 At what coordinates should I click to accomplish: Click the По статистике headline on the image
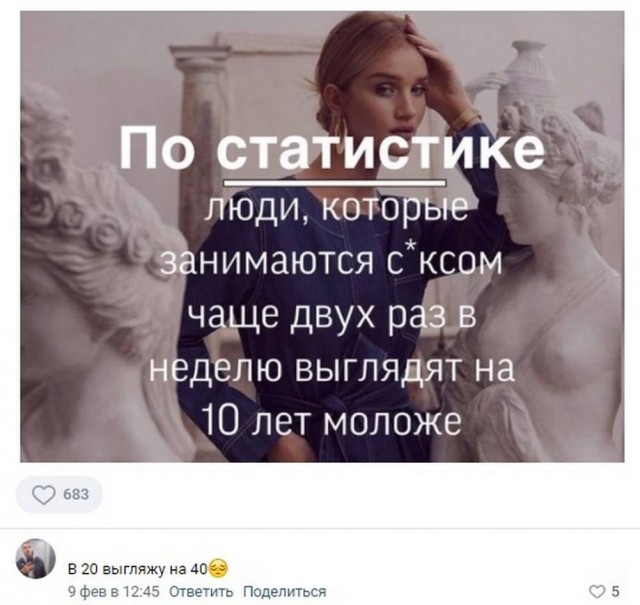331,149
